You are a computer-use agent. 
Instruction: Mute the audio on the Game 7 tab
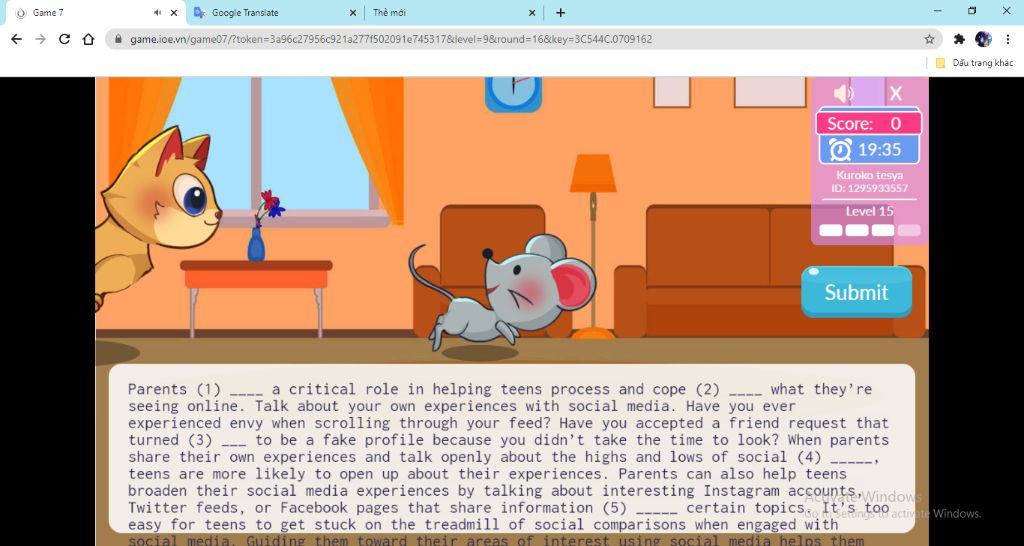click(x=158, y=12)
